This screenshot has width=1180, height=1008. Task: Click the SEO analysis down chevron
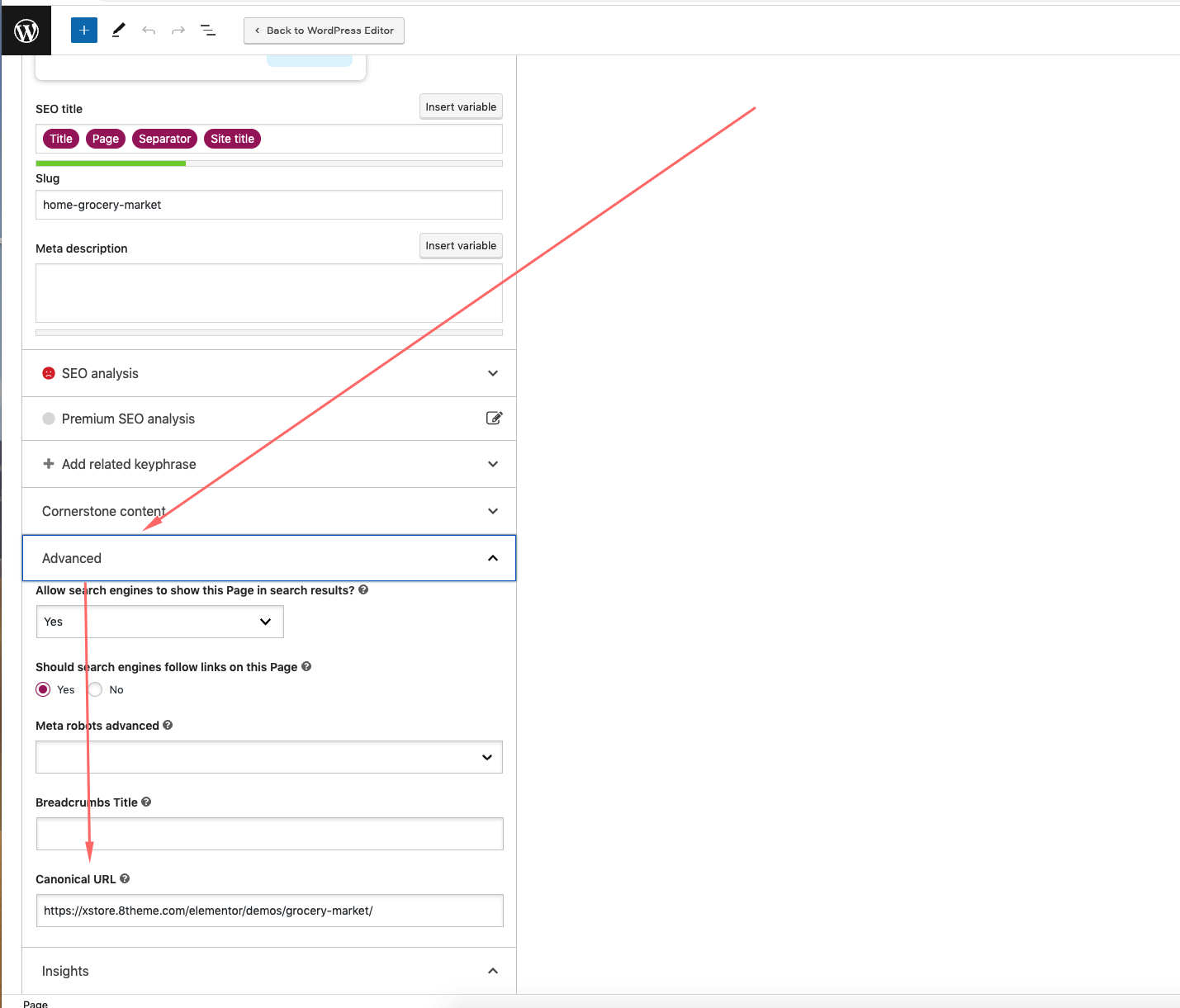point(493,373)
